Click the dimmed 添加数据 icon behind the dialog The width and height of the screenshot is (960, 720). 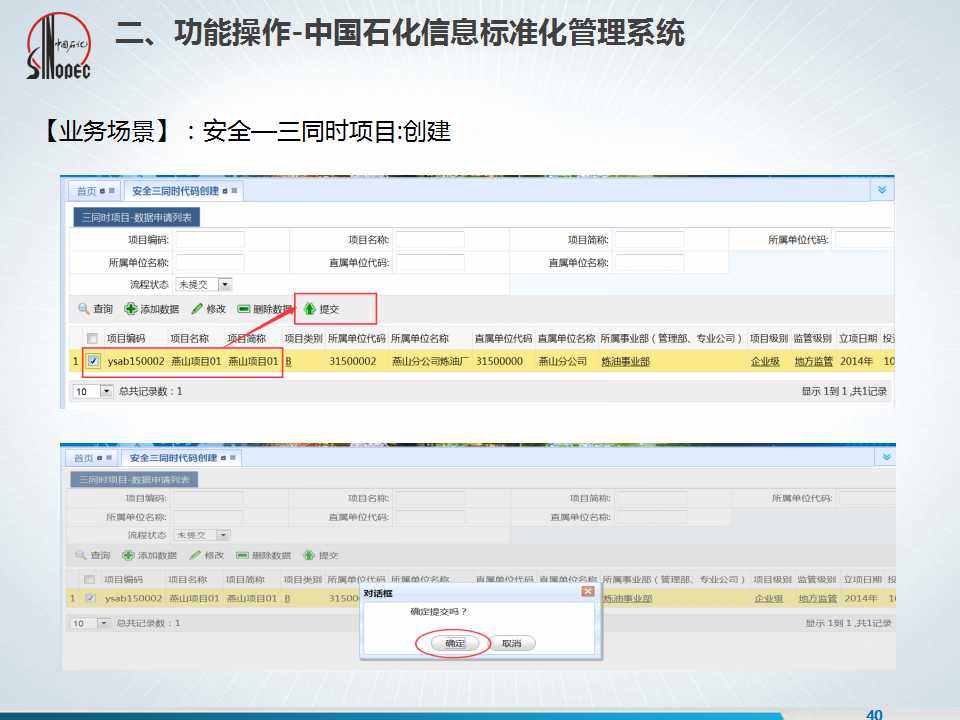point(128,555)
